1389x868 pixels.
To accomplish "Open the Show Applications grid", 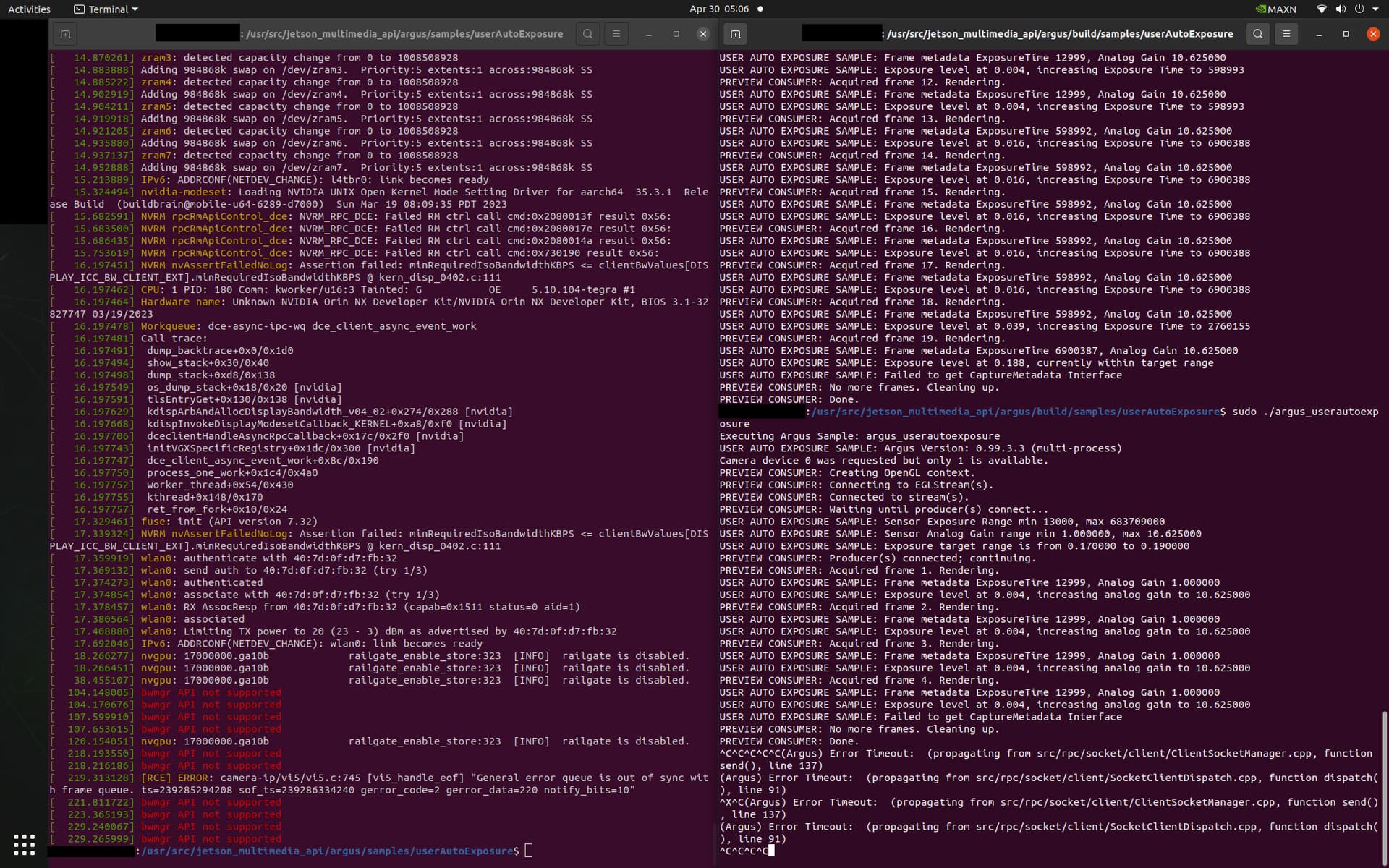I will tap(24, 845).
